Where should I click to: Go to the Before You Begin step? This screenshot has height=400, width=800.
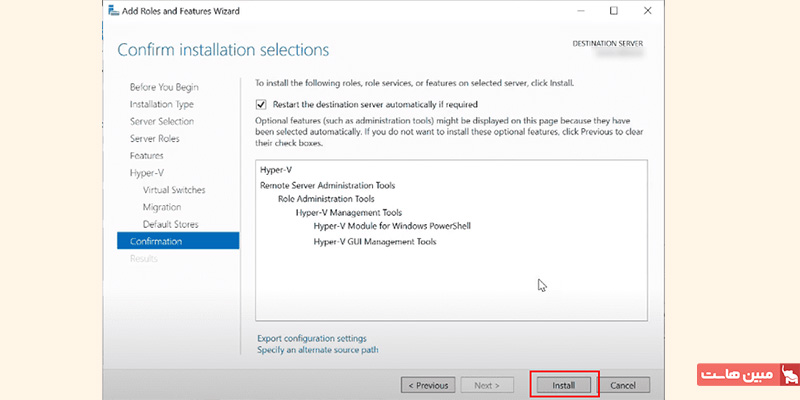(164, 87)
